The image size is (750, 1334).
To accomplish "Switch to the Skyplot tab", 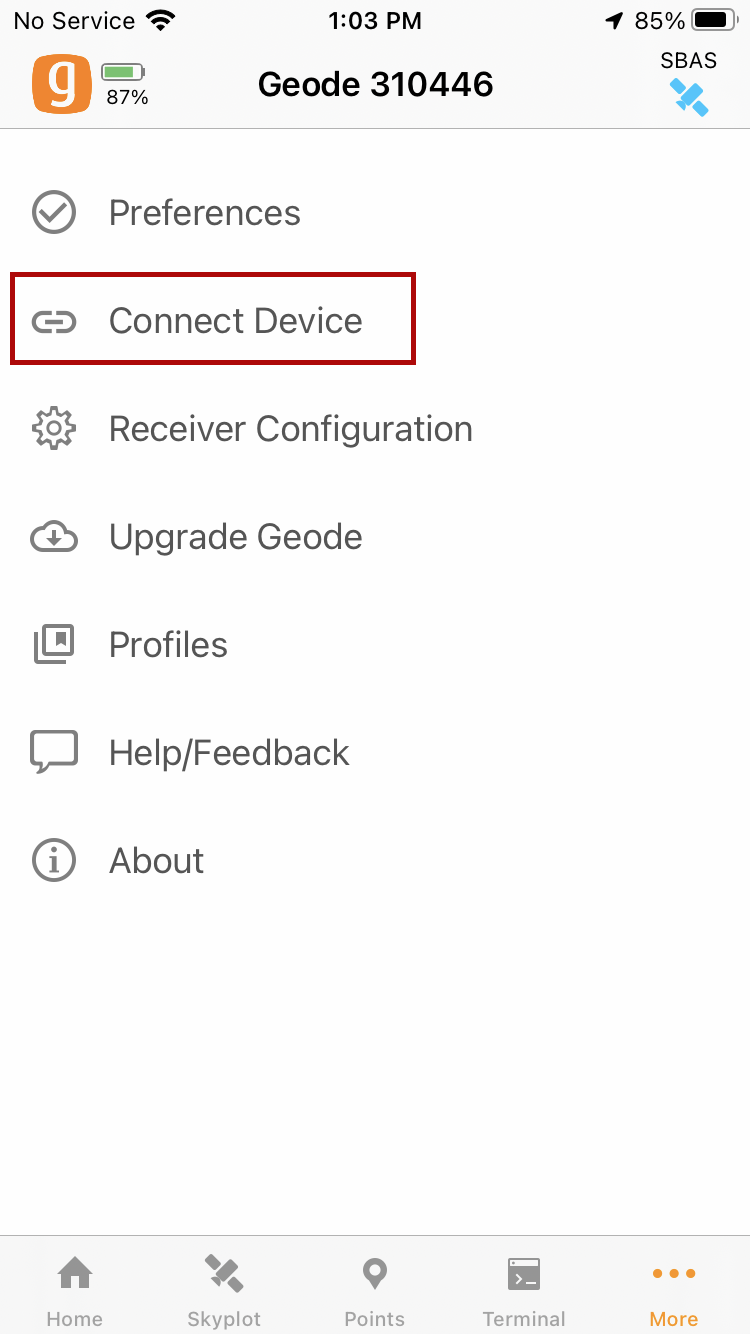I will [225, 1290].
